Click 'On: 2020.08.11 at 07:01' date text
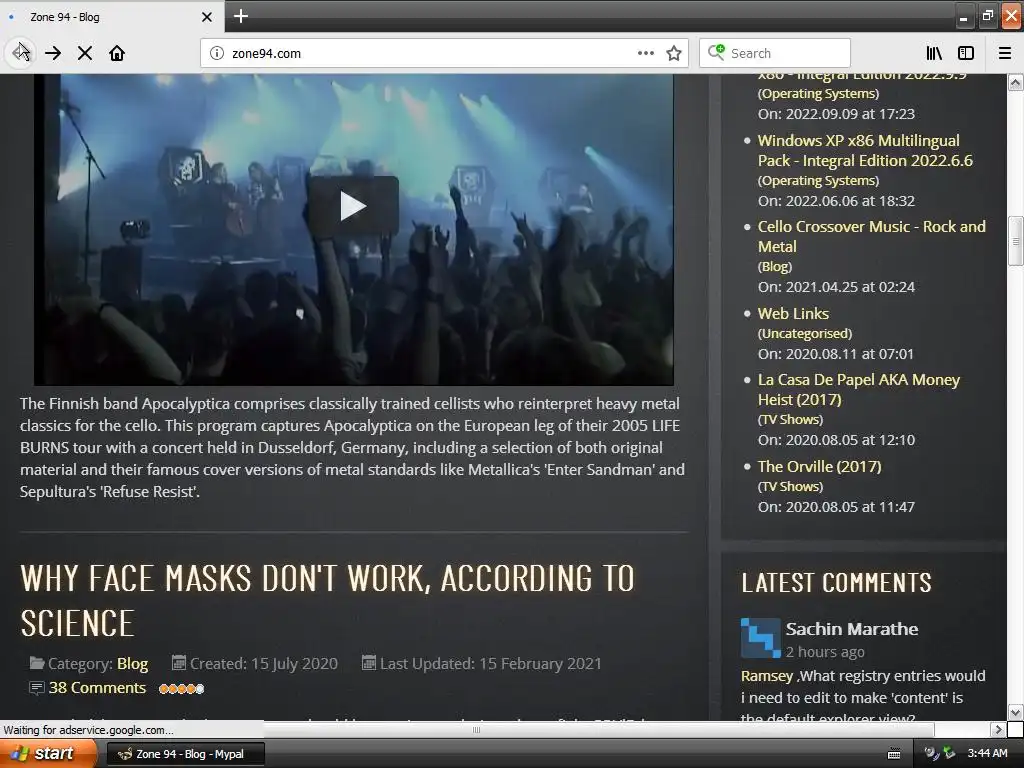Image resolution: width=1024 pixels, height=768 pixels. [835, 354]
